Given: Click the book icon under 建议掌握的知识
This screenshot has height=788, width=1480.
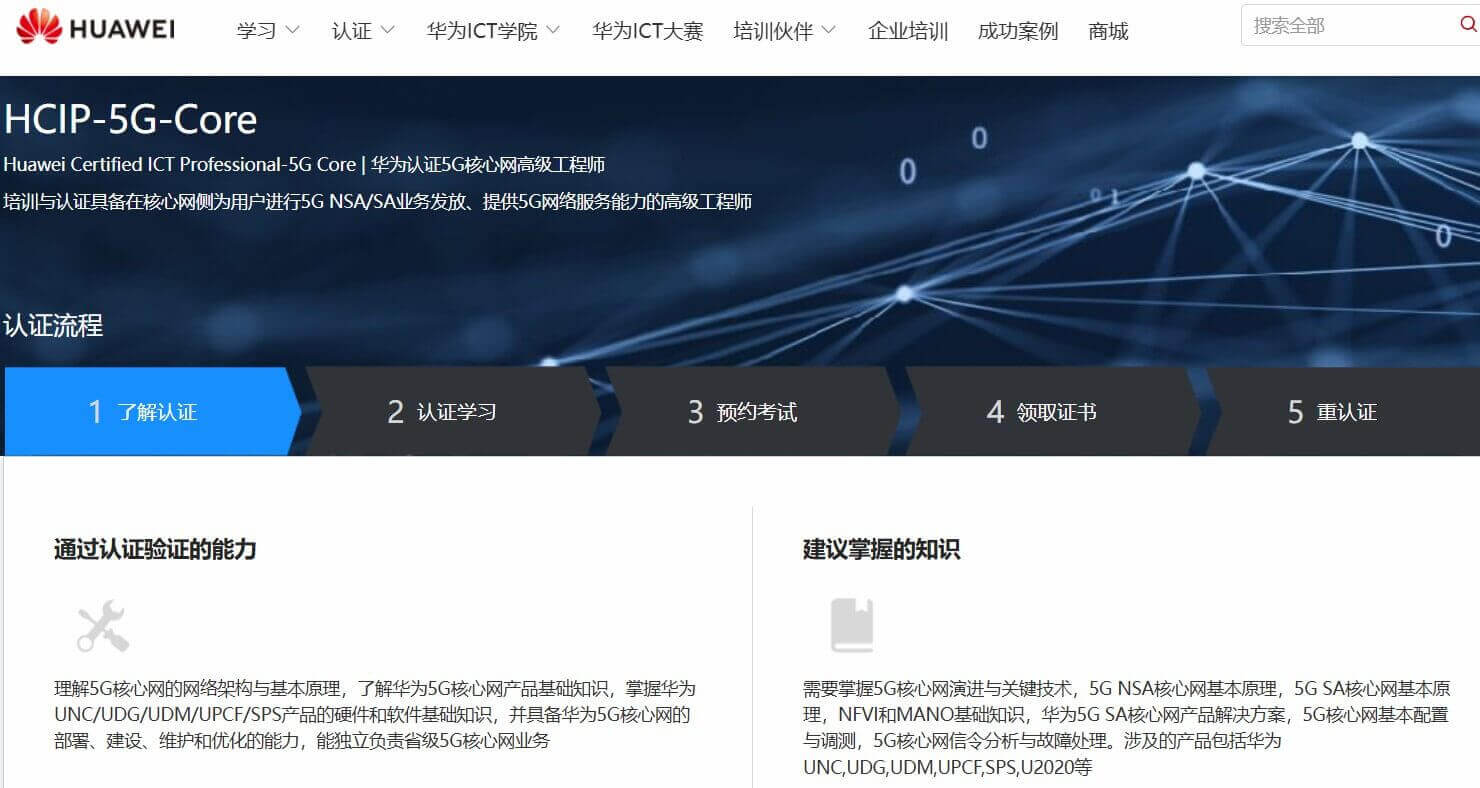Looking at the screenshot, I should coord(852,626).
